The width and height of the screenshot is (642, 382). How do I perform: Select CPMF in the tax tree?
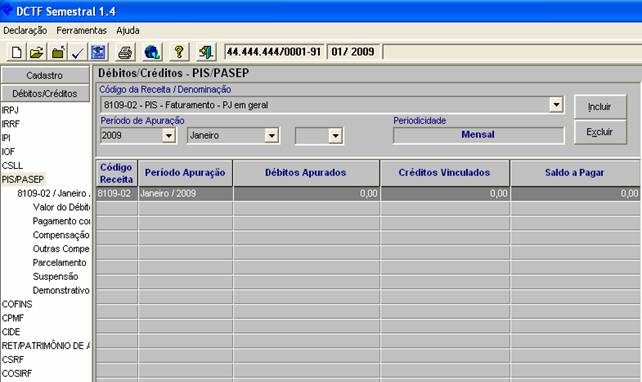13,318
